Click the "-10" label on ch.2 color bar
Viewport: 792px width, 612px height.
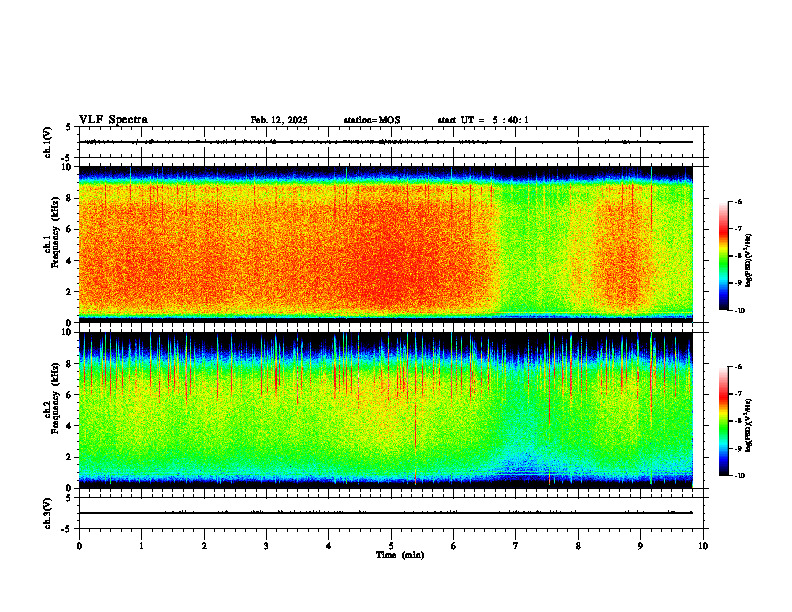[x=740, y=476]
